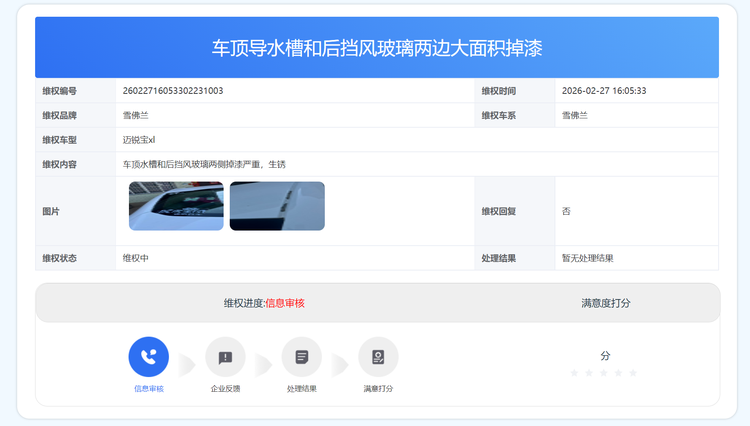The width and height of the screenshot is (750, 426).
Task: View the second complaint photo thumbnail
Action: tap(277, 206)
